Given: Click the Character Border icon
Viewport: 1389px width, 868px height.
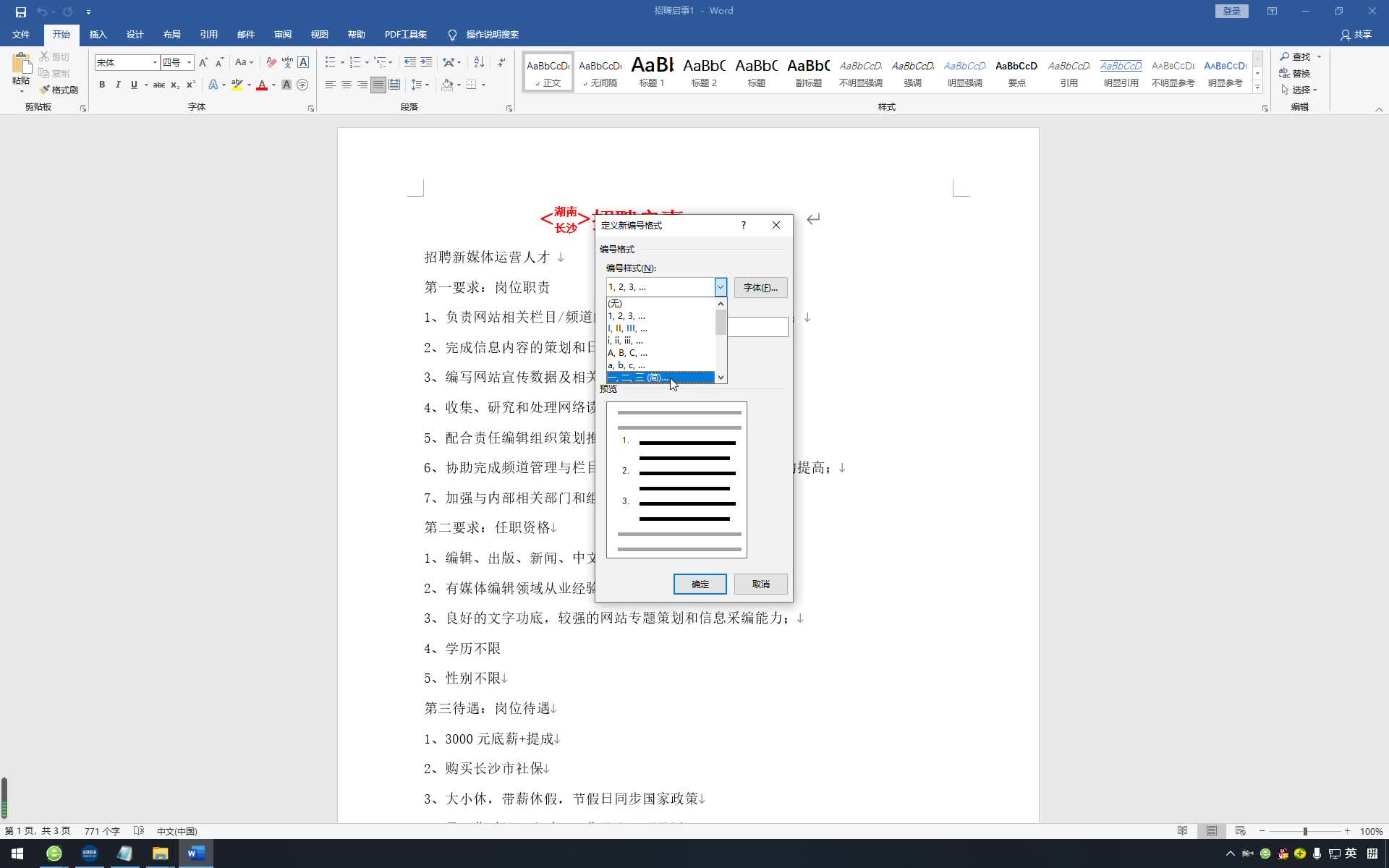Looking at the screenshot, I should [303, 62].
